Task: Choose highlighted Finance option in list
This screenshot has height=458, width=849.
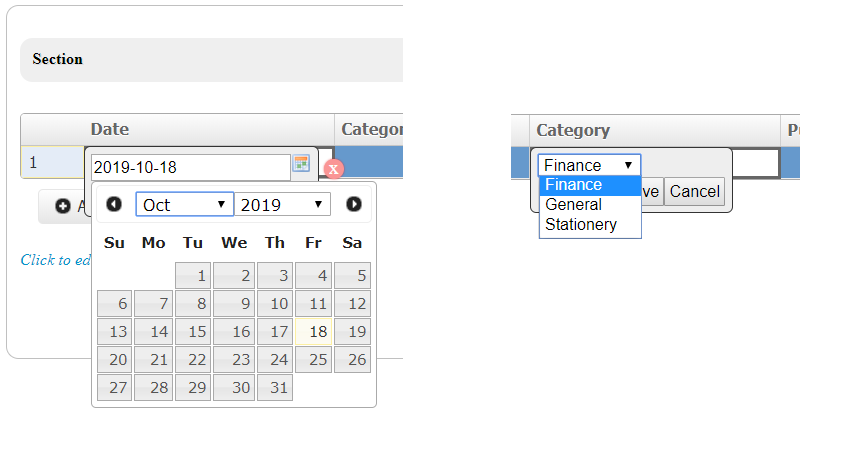Action: (x=574, y=185)
